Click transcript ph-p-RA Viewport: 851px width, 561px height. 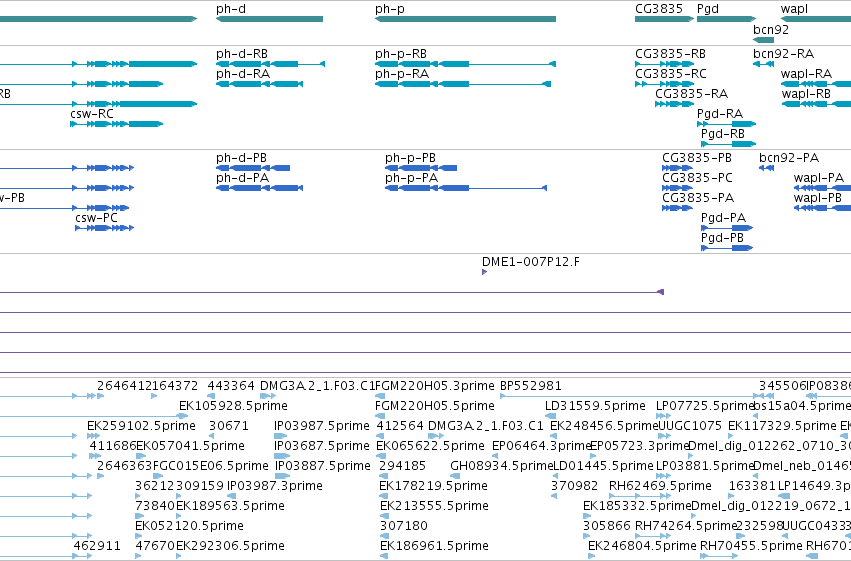[402, 74]
